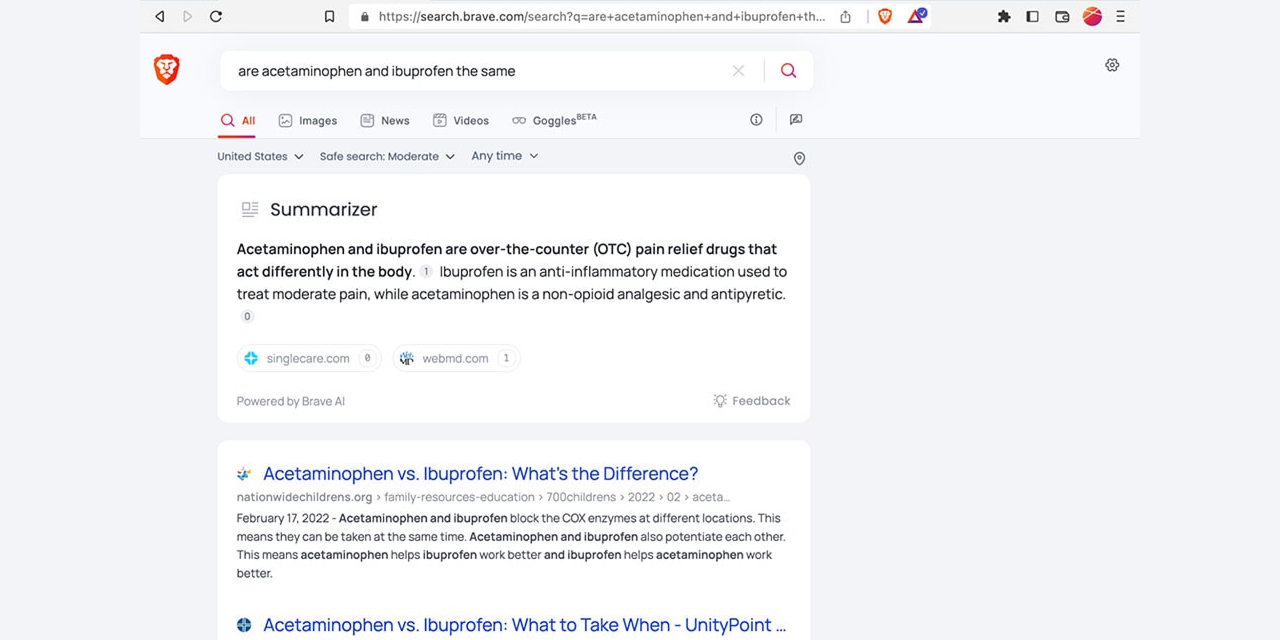Viewport: 1280px width, 640px height.
Task: Open the browser hamburger menu
Action: point(1121,16)
